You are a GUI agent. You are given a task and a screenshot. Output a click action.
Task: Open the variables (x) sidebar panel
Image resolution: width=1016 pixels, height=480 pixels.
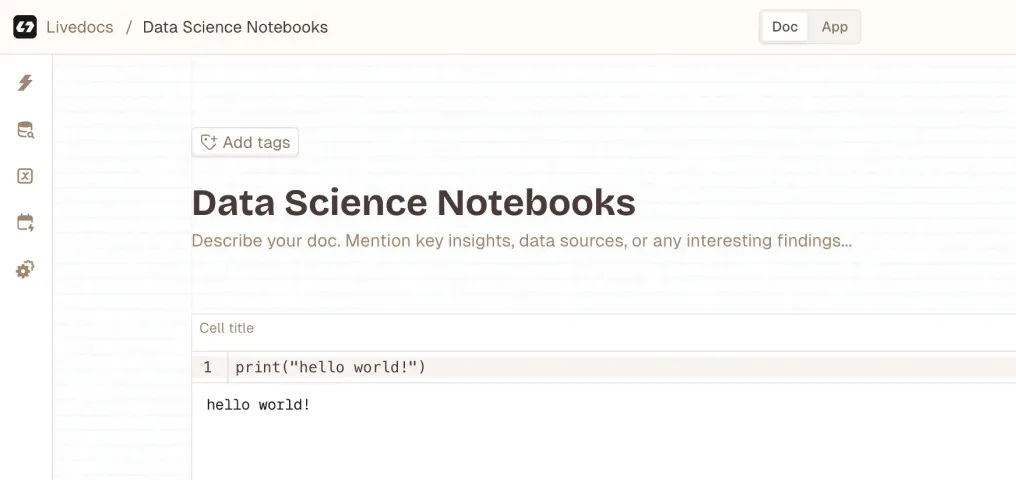point(26,176)
